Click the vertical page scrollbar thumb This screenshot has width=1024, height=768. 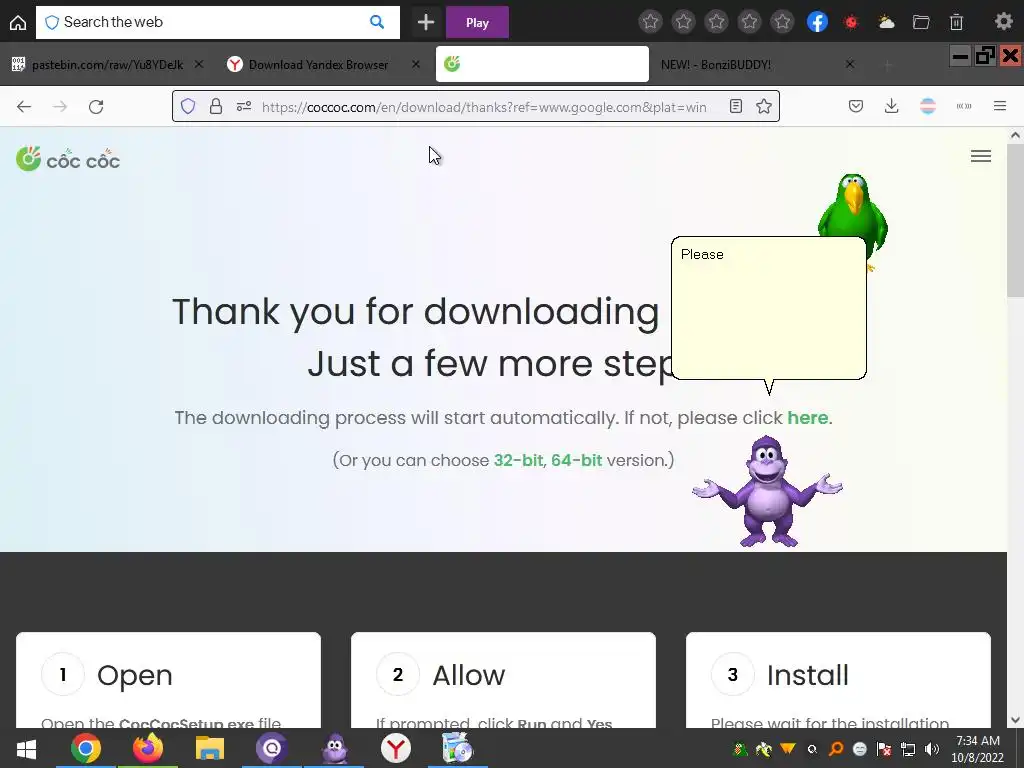coord(1015,220)
